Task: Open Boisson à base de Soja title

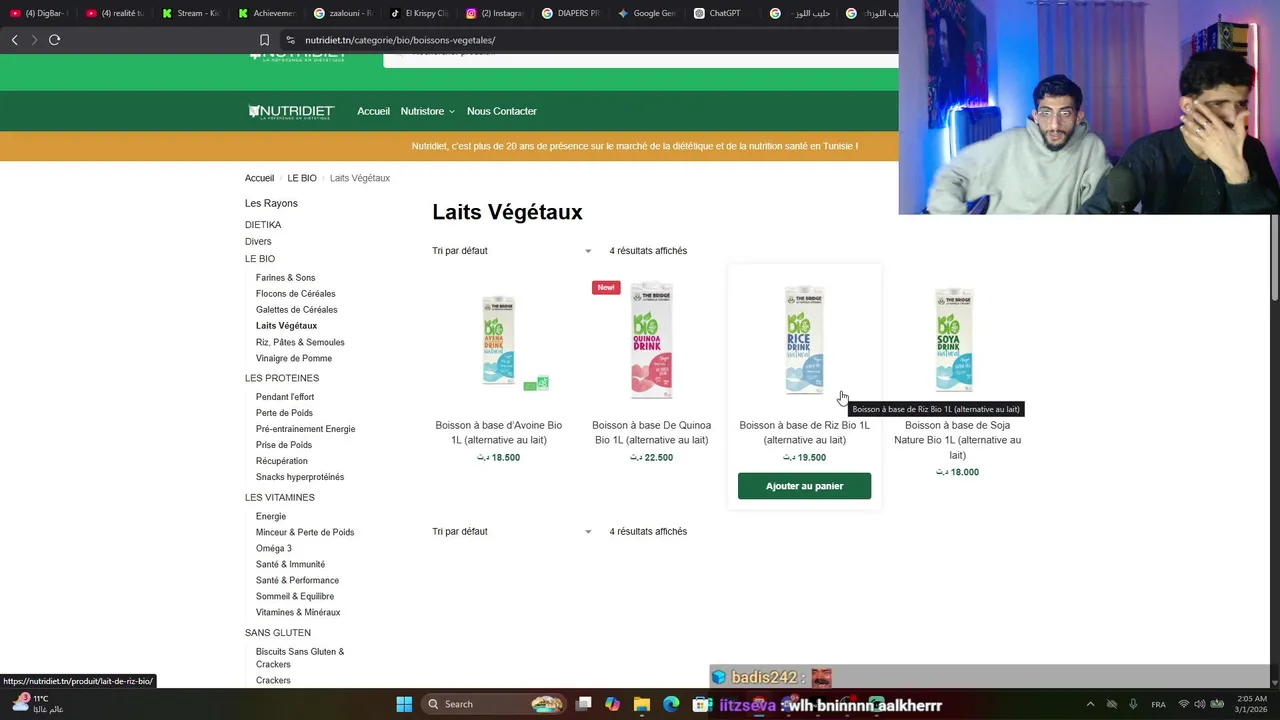Action: click(958, 440)
